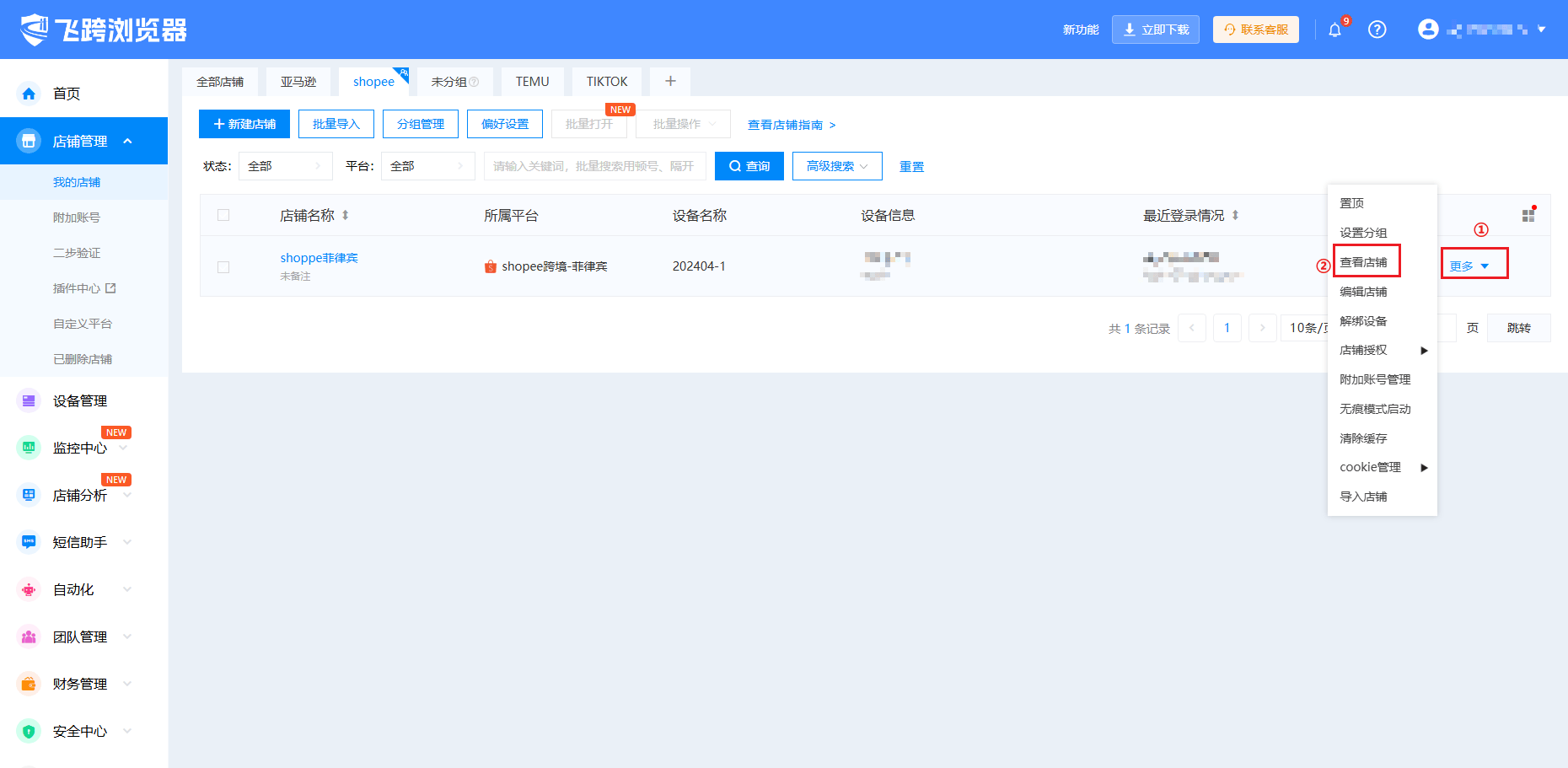This screenshot has width=1568, height=768.
Task: Open the column layout grid icon
Action: [x=1528, y=216]
